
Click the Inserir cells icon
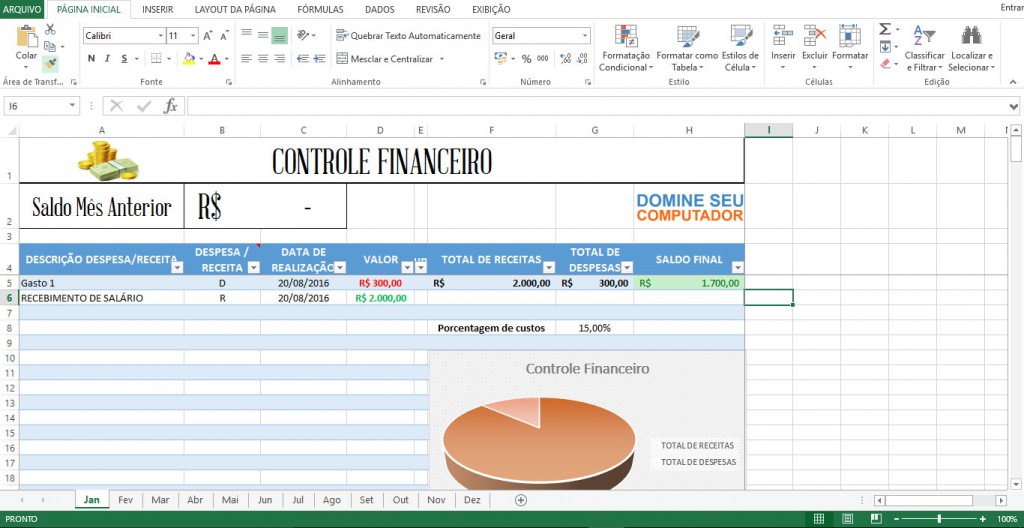[x=783, y=35]
